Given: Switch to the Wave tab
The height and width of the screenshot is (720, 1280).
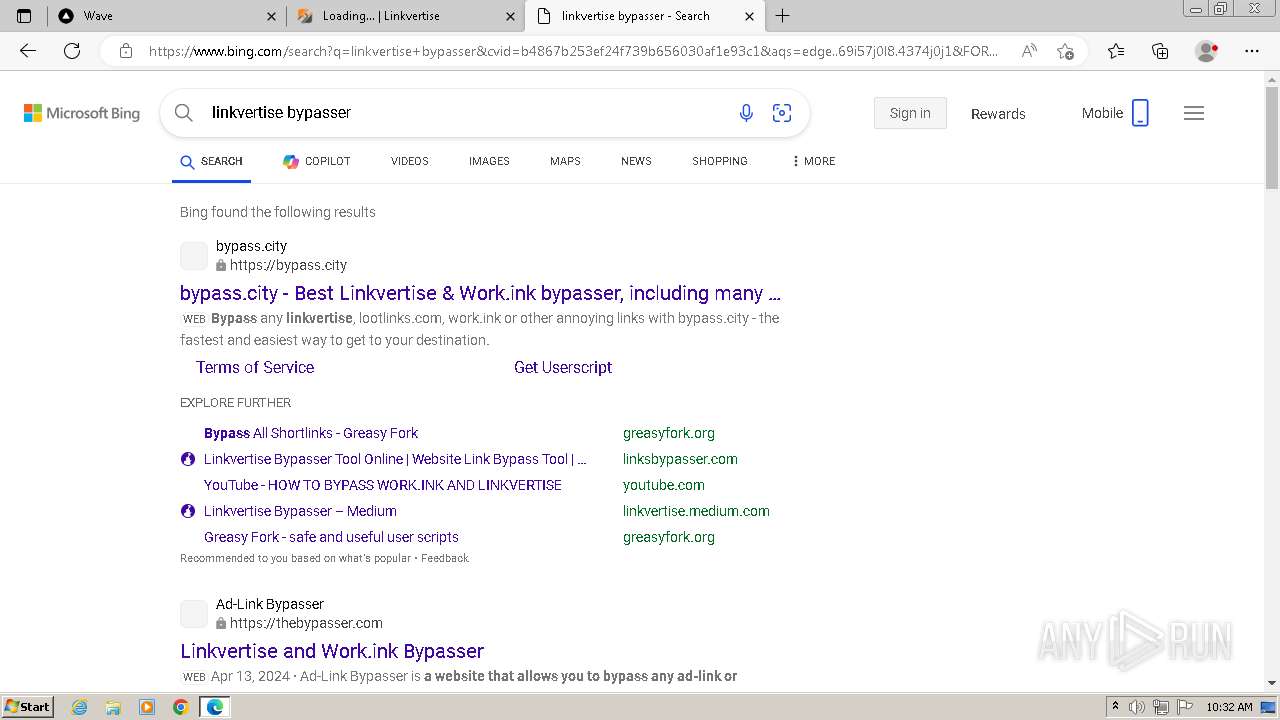Looking at the screenshot, I should [x=167, y=16].
